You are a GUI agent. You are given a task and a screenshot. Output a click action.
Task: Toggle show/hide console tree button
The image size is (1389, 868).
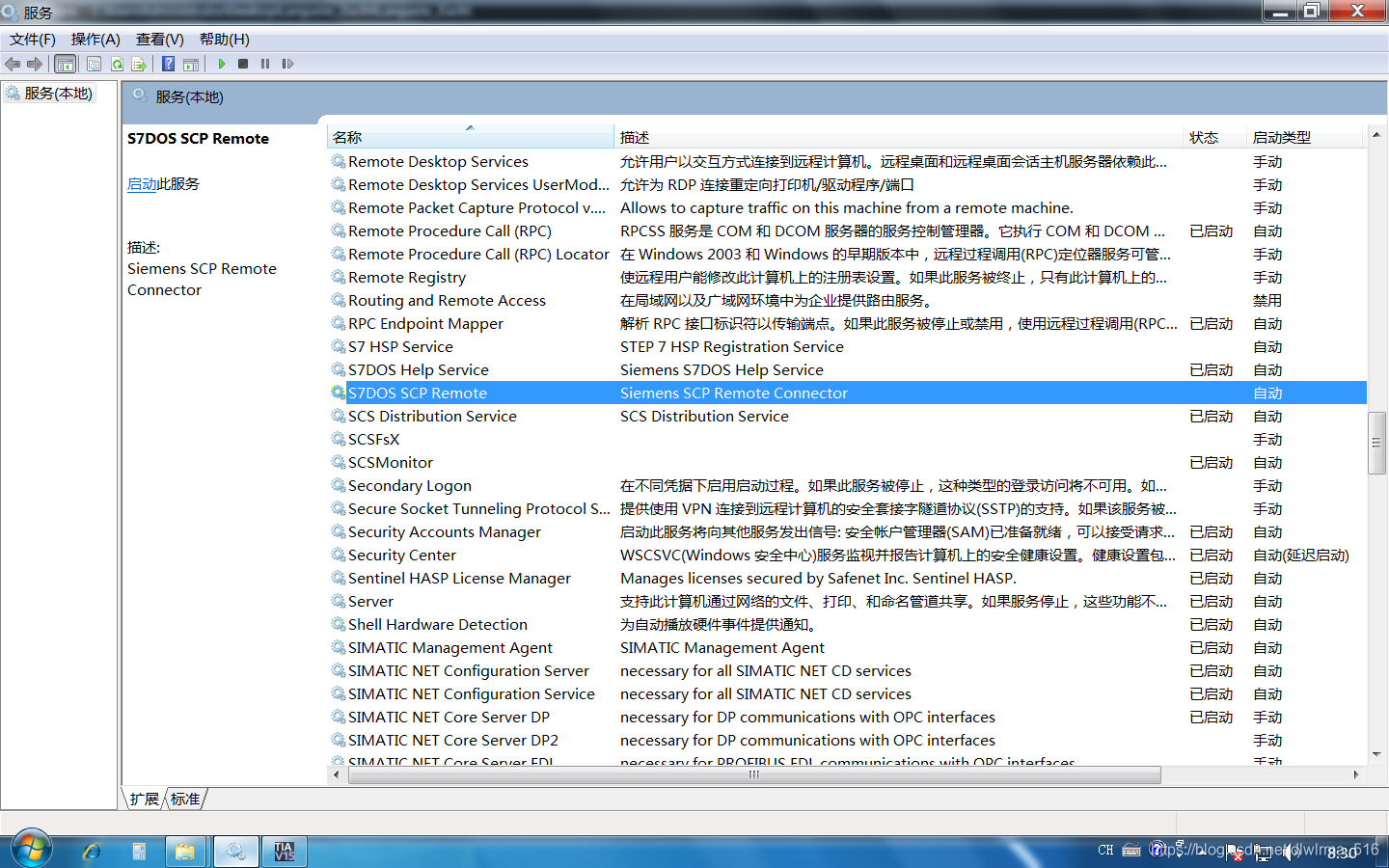(66, 64)
